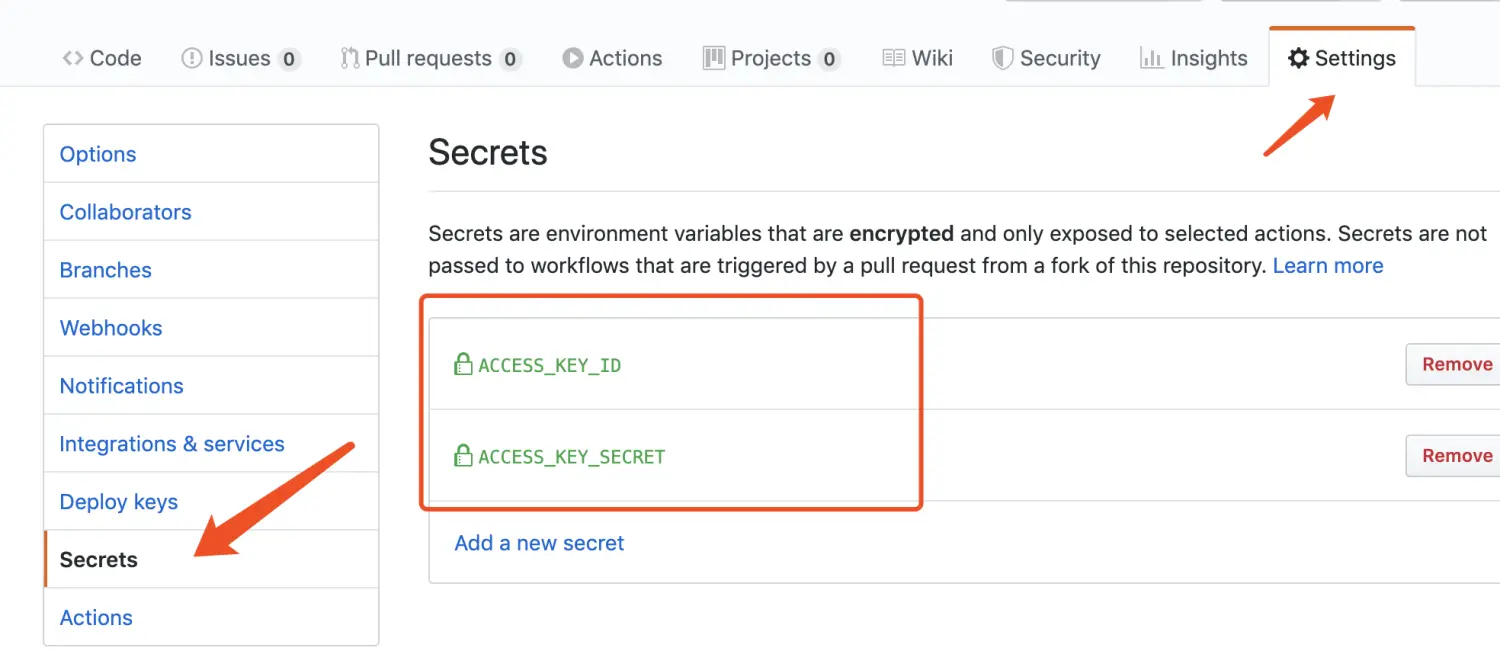Click the Insights bar graph icon
This screenshot has width=1500, height=651.
[x=1151, y=58]
